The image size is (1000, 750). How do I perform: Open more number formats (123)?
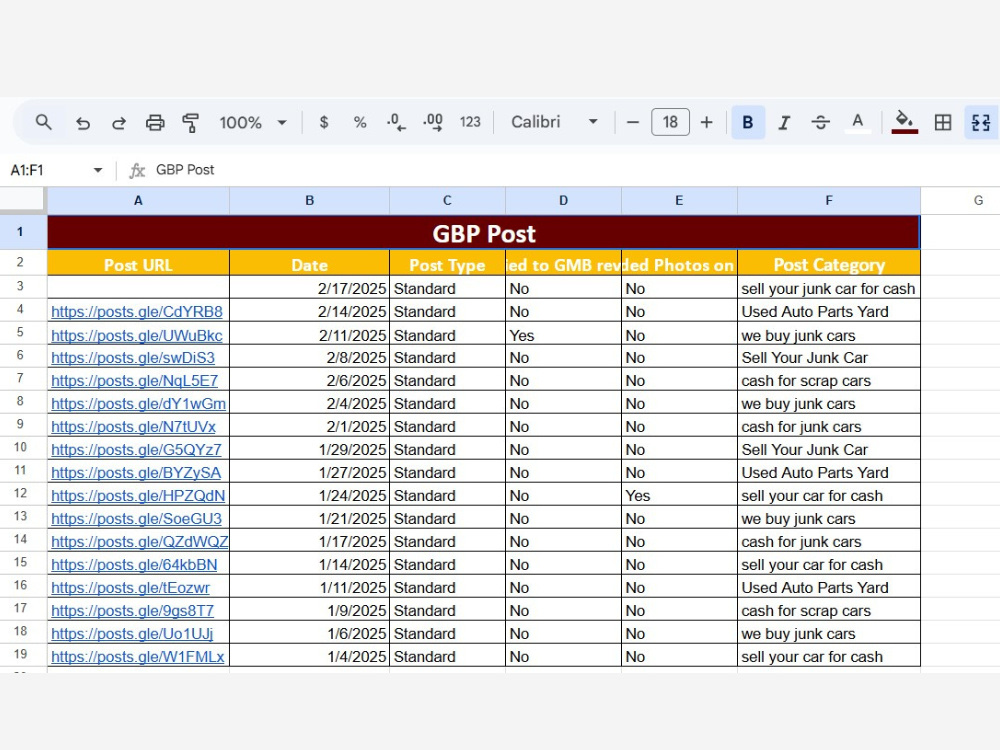tap(470, 122)
